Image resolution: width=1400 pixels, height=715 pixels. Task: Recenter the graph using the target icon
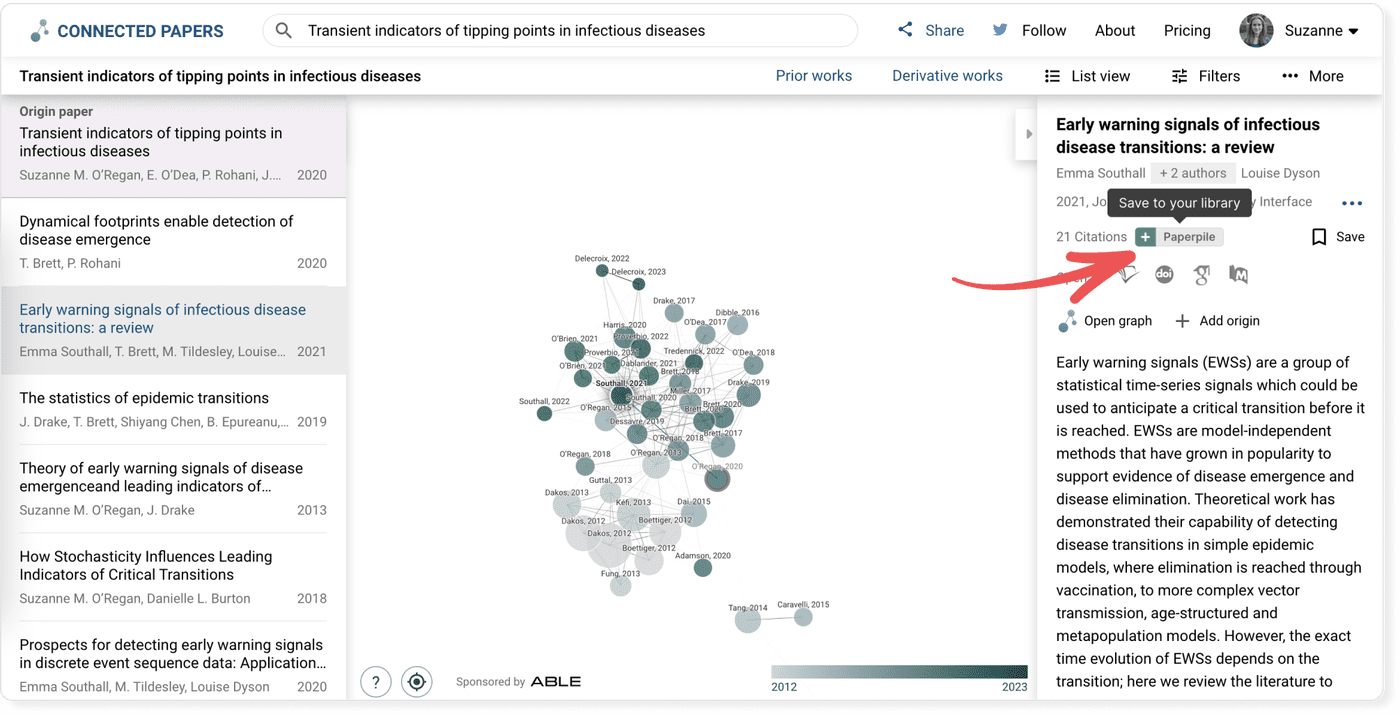(x=416, y=681)
